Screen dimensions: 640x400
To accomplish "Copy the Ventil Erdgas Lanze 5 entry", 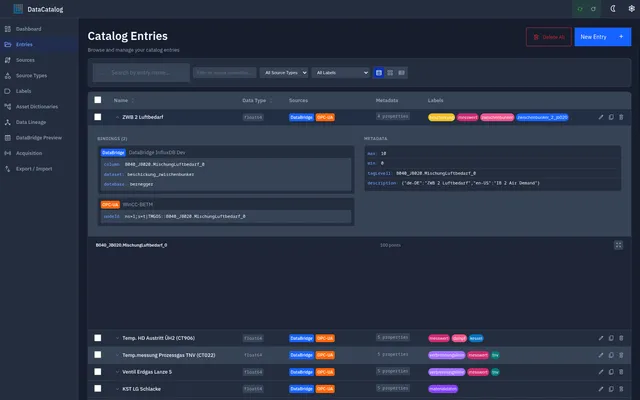I will coord(611,372).
